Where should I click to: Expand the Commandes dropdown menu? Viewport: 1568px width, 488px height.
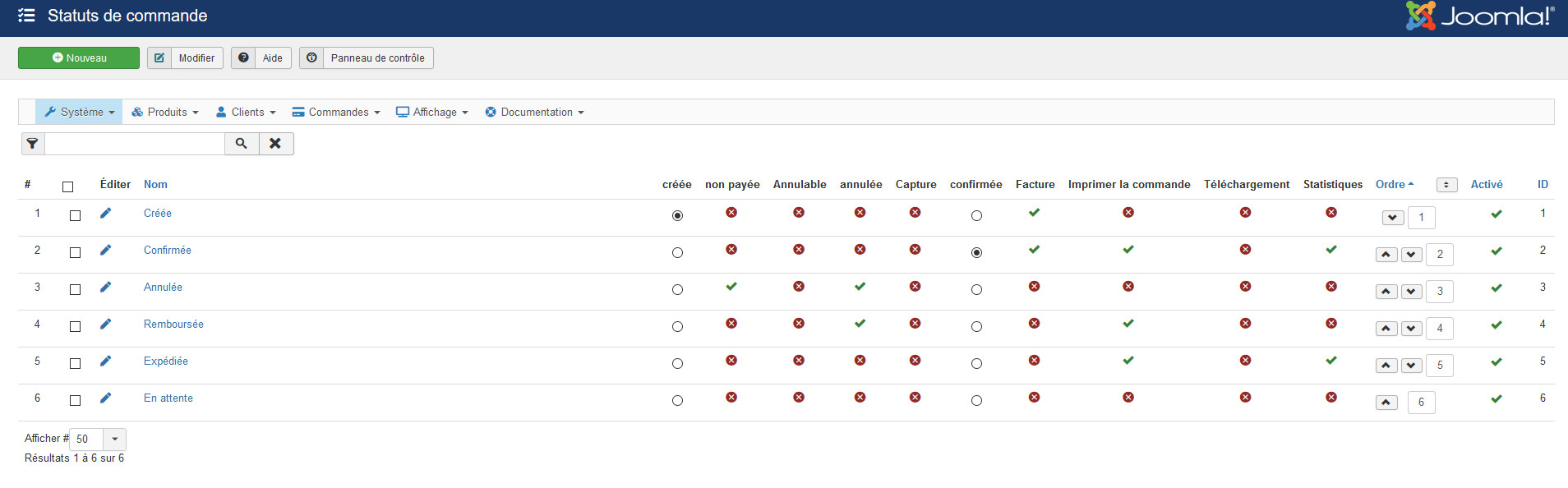pyautogui.click(x=337, y=113)
